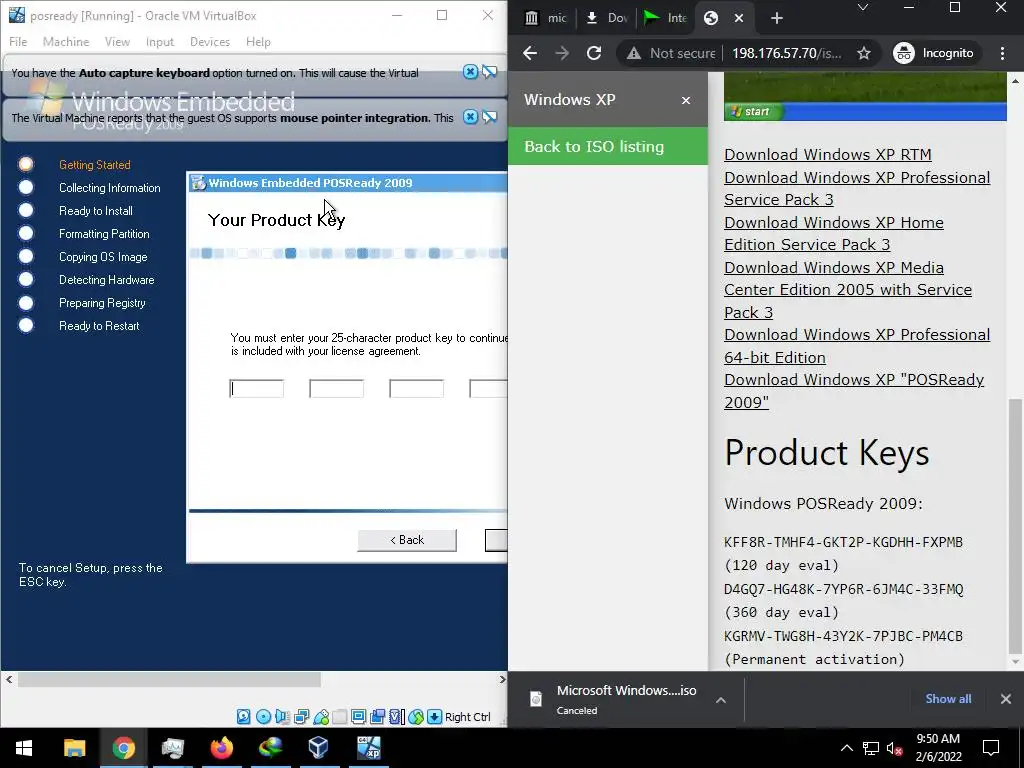Close the Windows XP sidebar panel
The height and width of the screenshot is (768, 1024).
(x=686, y=101)
